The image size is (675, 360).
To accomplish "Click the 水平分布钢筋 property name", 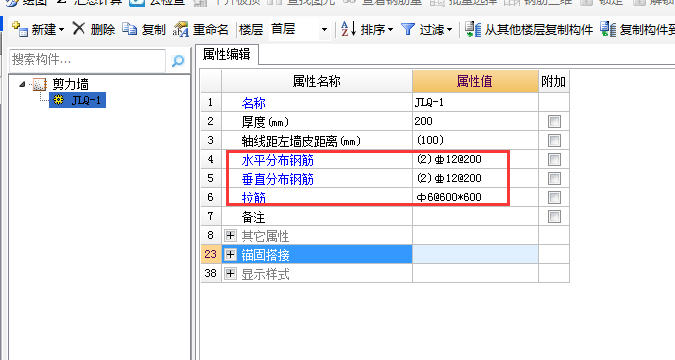I will (278, 160).
